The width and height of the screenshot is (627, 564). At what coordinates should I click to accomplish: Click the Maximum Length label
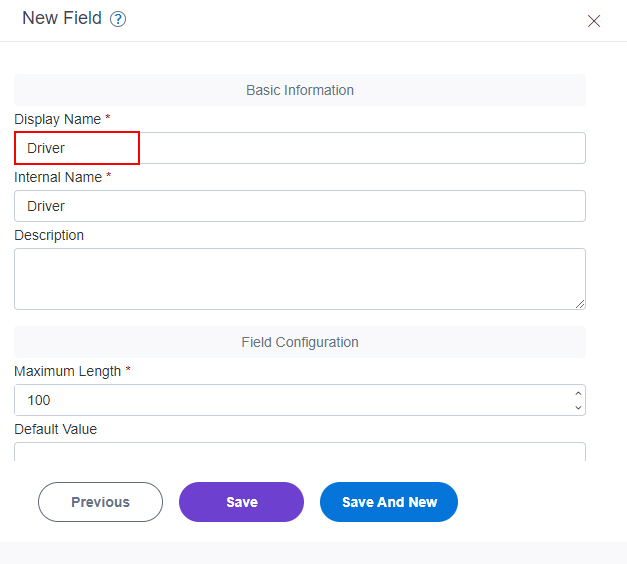point(68,371)
